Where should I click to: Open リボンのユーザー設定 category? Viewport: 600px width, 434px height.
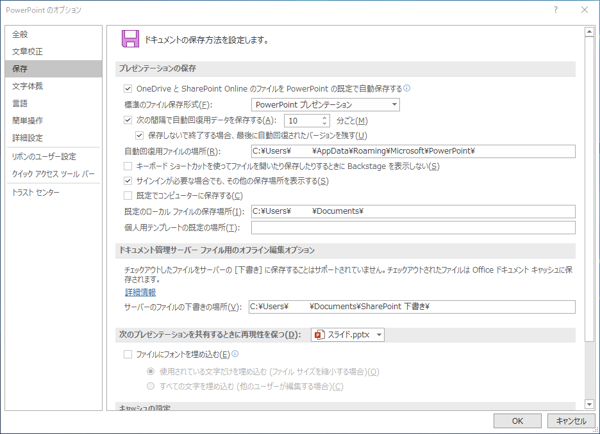pos(54,156)
